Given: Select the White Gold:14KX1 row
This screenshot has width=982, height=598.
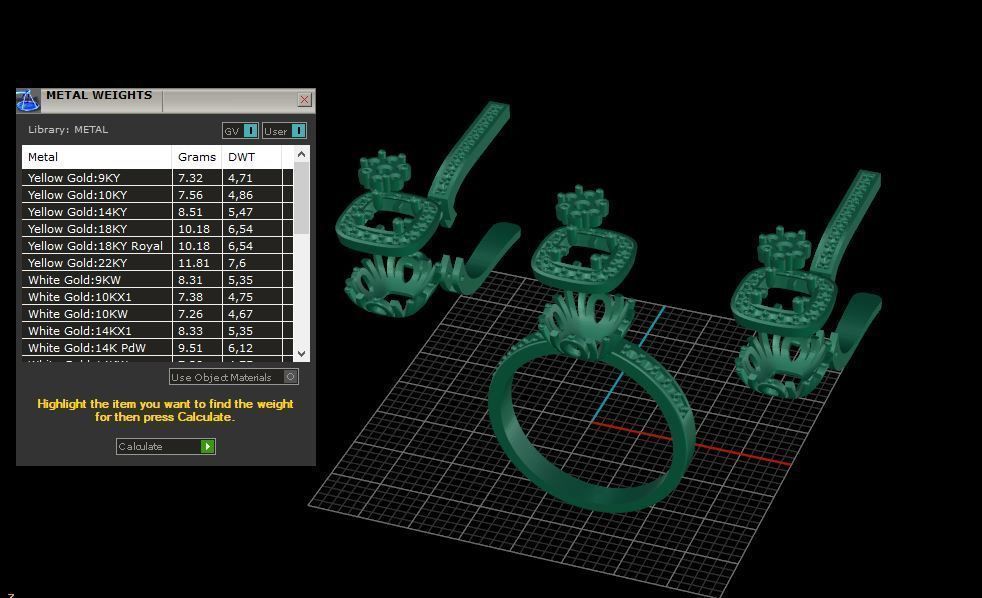Looking at the screenshot, I should point(158,331).
